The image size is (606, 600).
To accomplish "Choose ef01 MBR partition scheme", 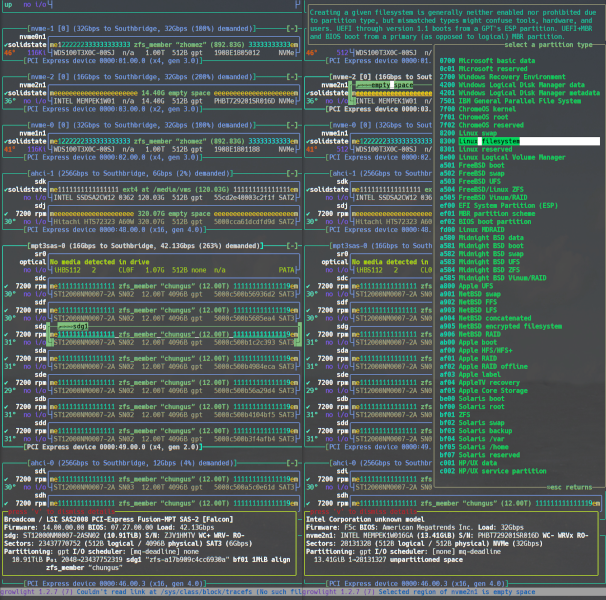I will click(x=487, y=214).
